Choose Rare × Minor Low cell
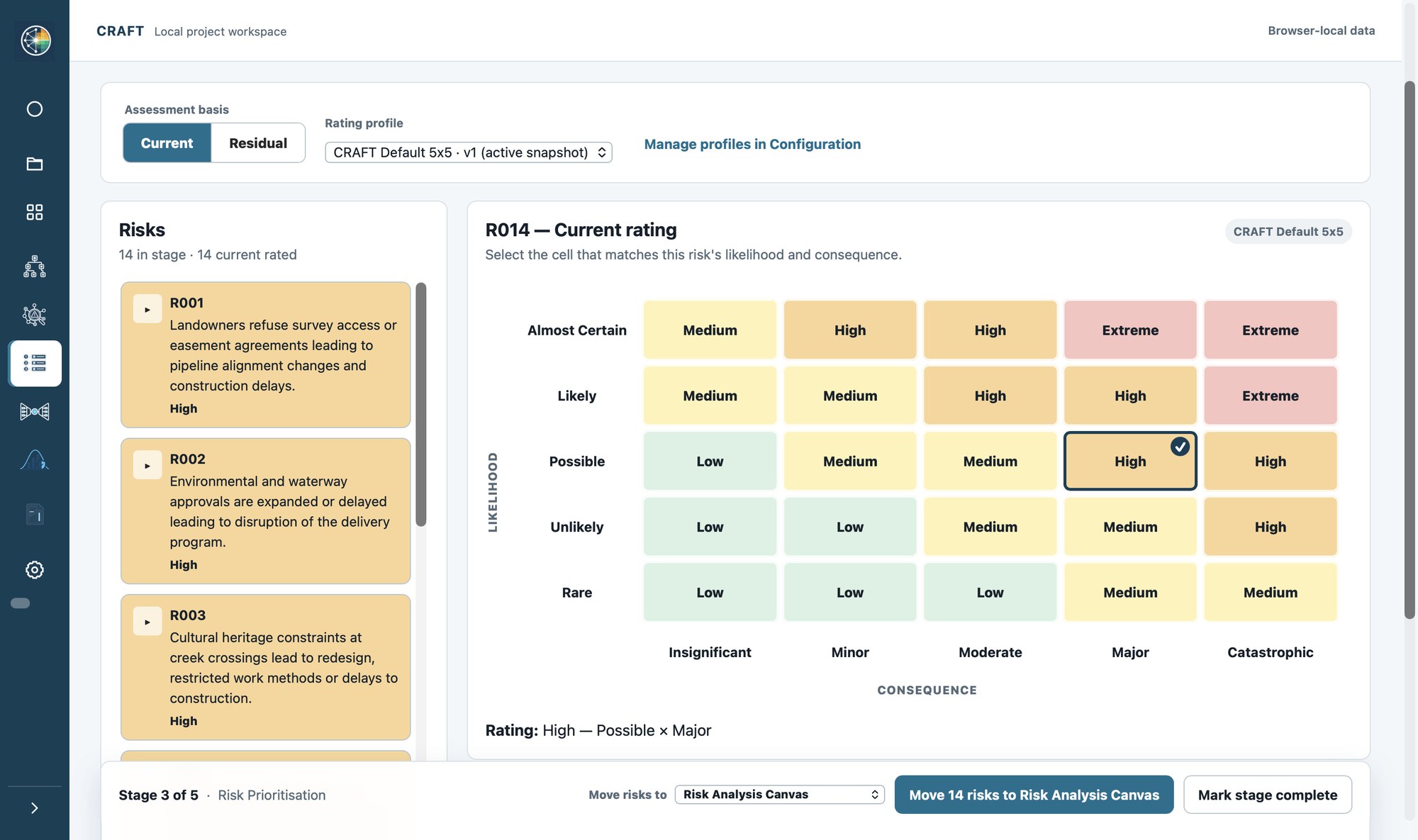The height and width of the screenshot is (840, 1418). point(850,592)
